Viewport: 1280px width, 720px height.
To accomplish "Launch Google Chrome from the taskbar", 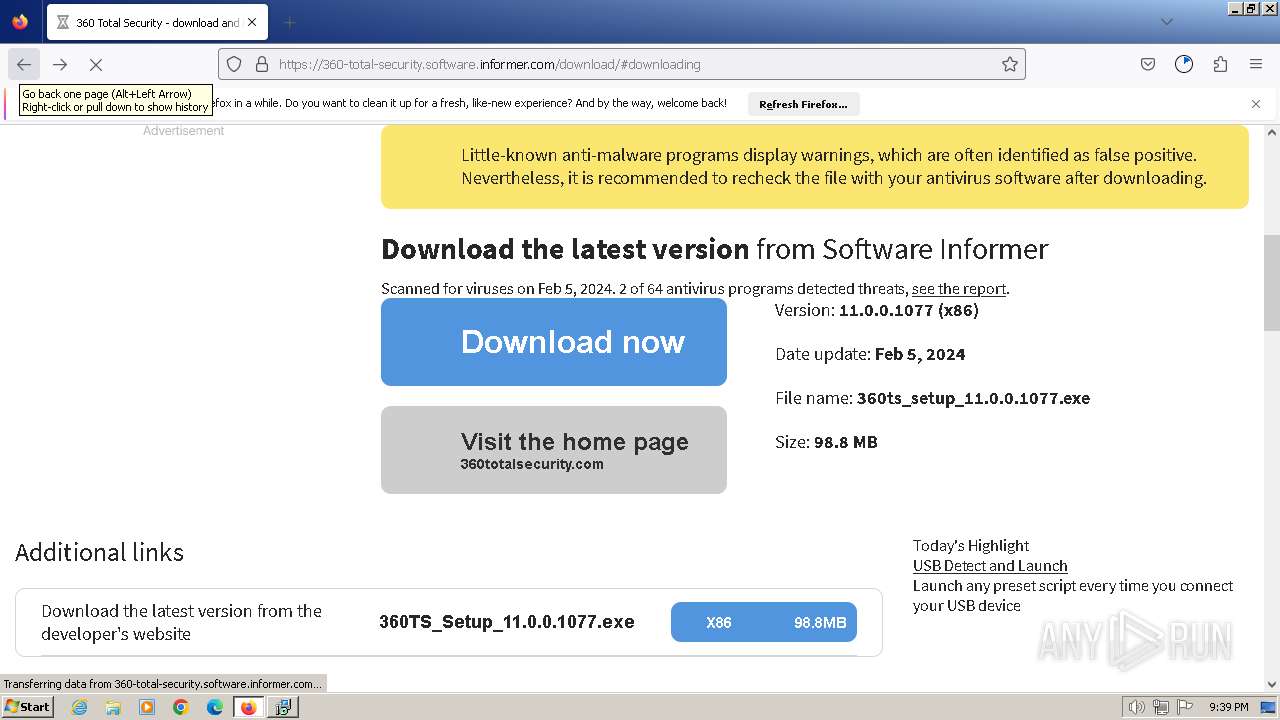I will 181,707.
